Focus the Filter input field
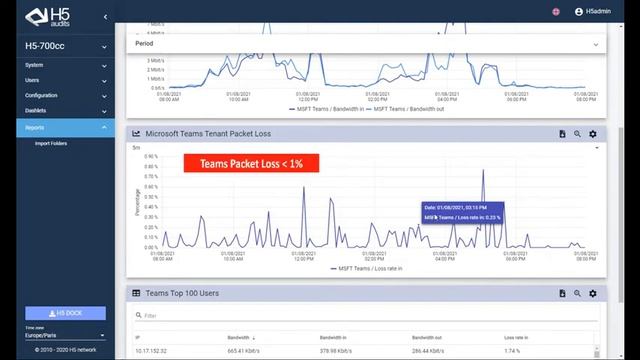This screenshot has width=640, height=360. click(x=366, y=316)
